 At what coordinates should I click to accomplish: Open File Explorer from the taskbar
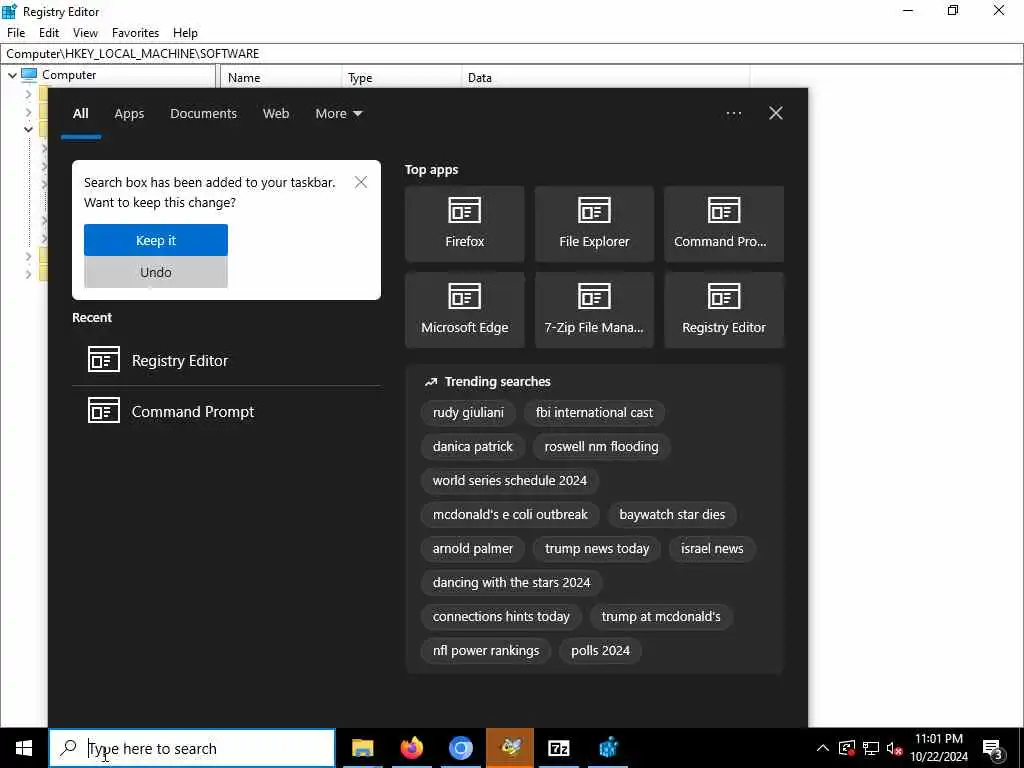pyautogui.click(x=362, y=748)
